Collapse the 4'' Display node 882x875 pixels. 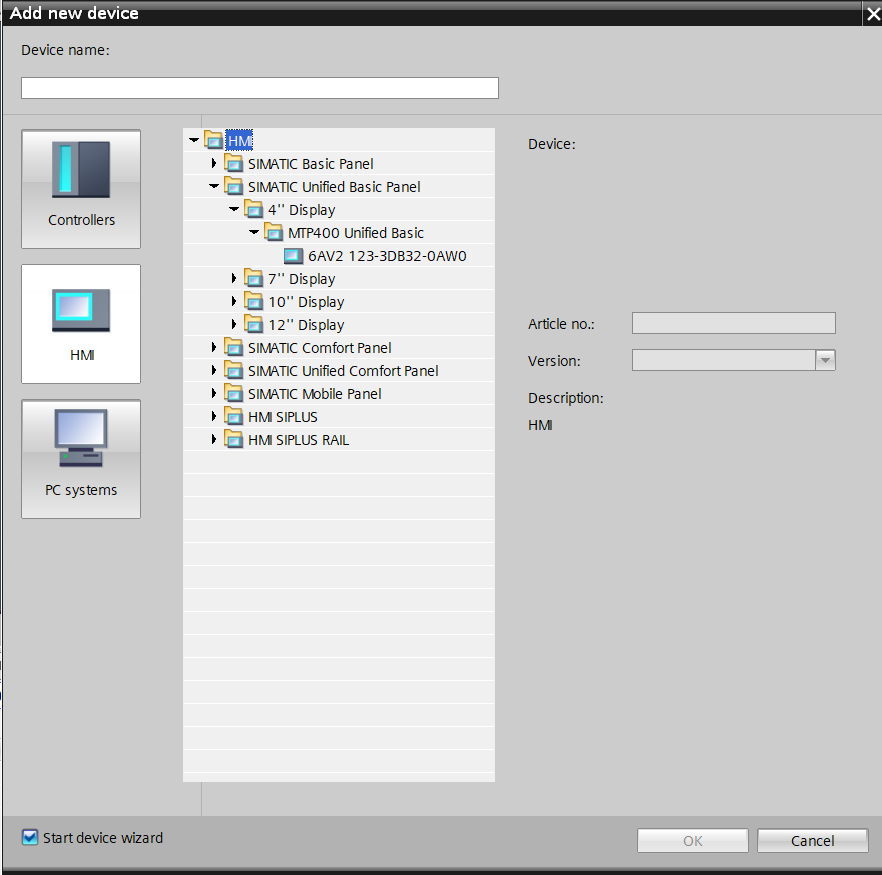pyautogui.click(x=234, y=209)
